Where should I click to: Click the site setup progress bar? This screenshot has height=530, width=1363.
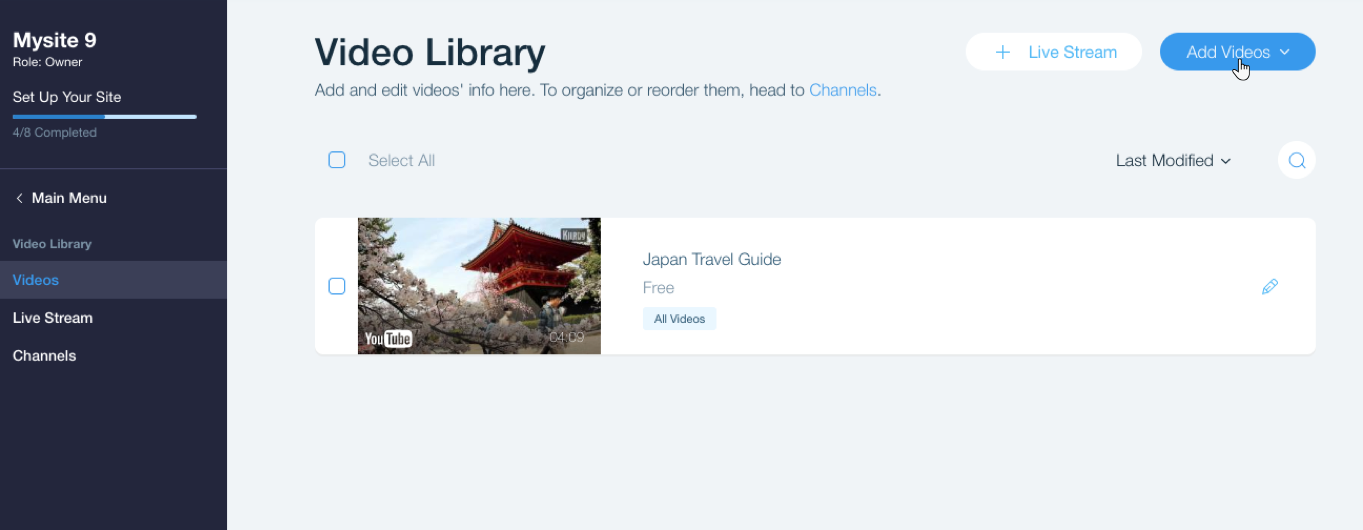pyautogui.click(x=105, y=117)
